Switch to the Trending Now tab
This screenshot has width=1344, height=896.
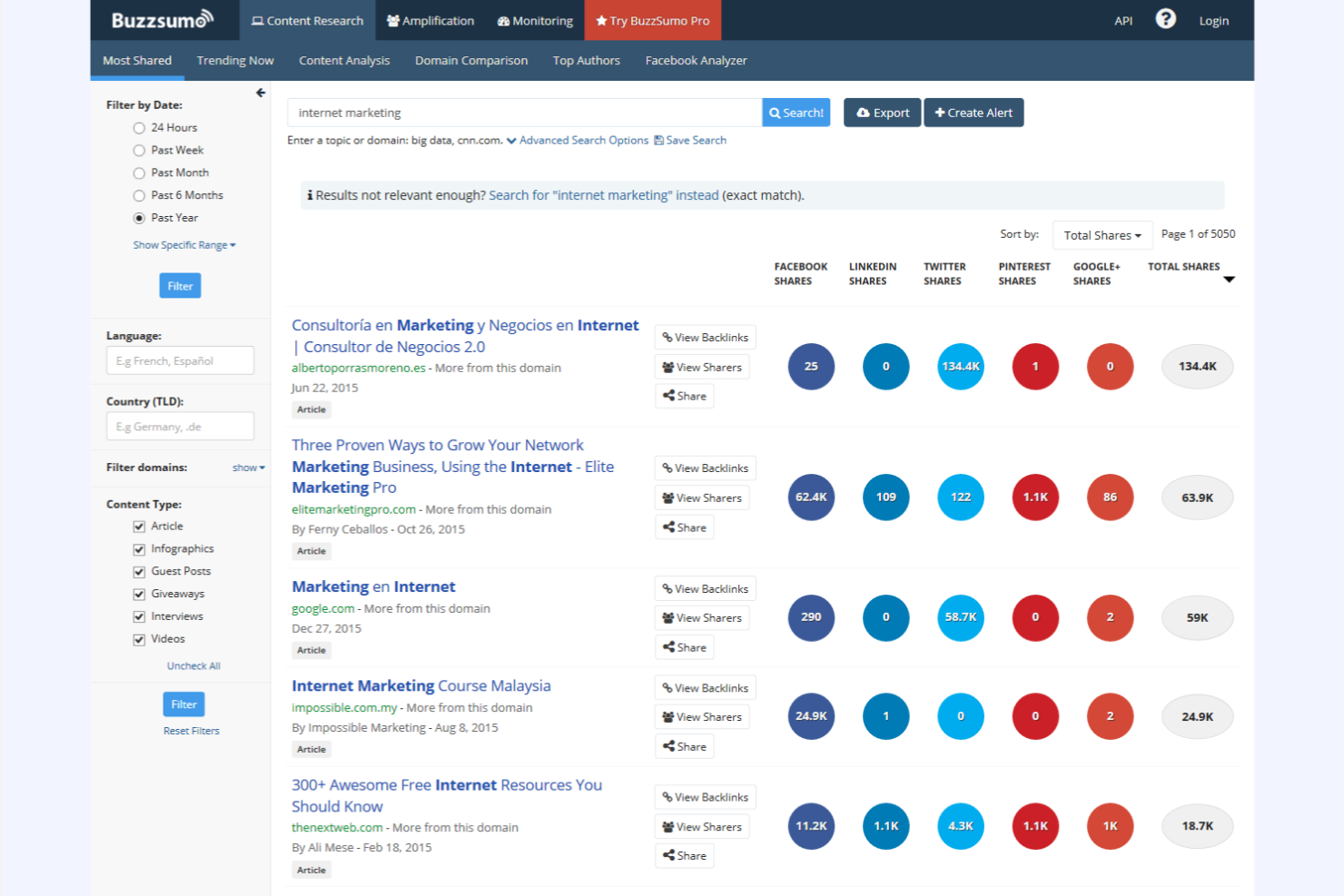[235, 60]
